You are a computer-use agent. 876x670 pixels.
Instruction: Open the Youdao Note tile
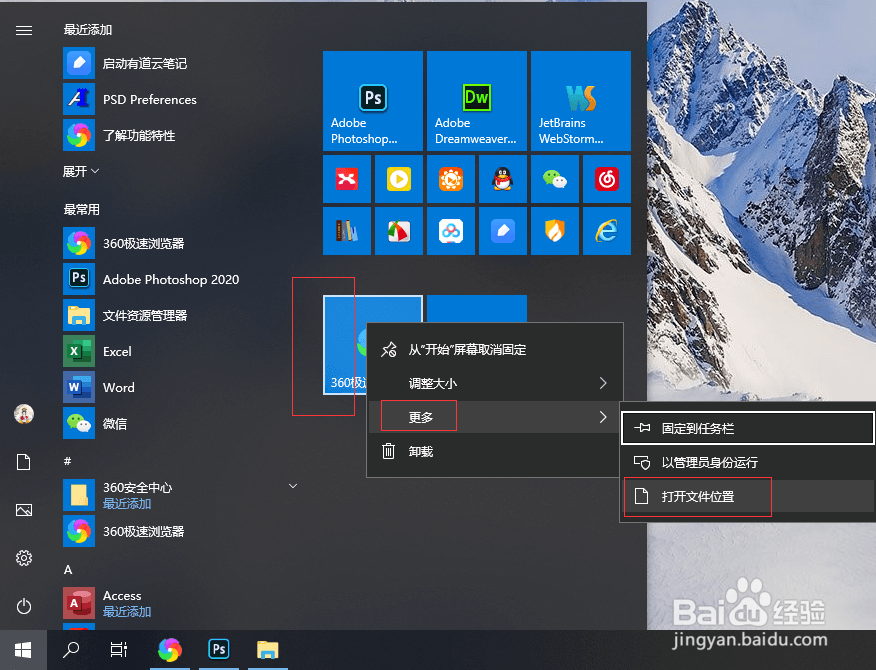click(503, 231)
